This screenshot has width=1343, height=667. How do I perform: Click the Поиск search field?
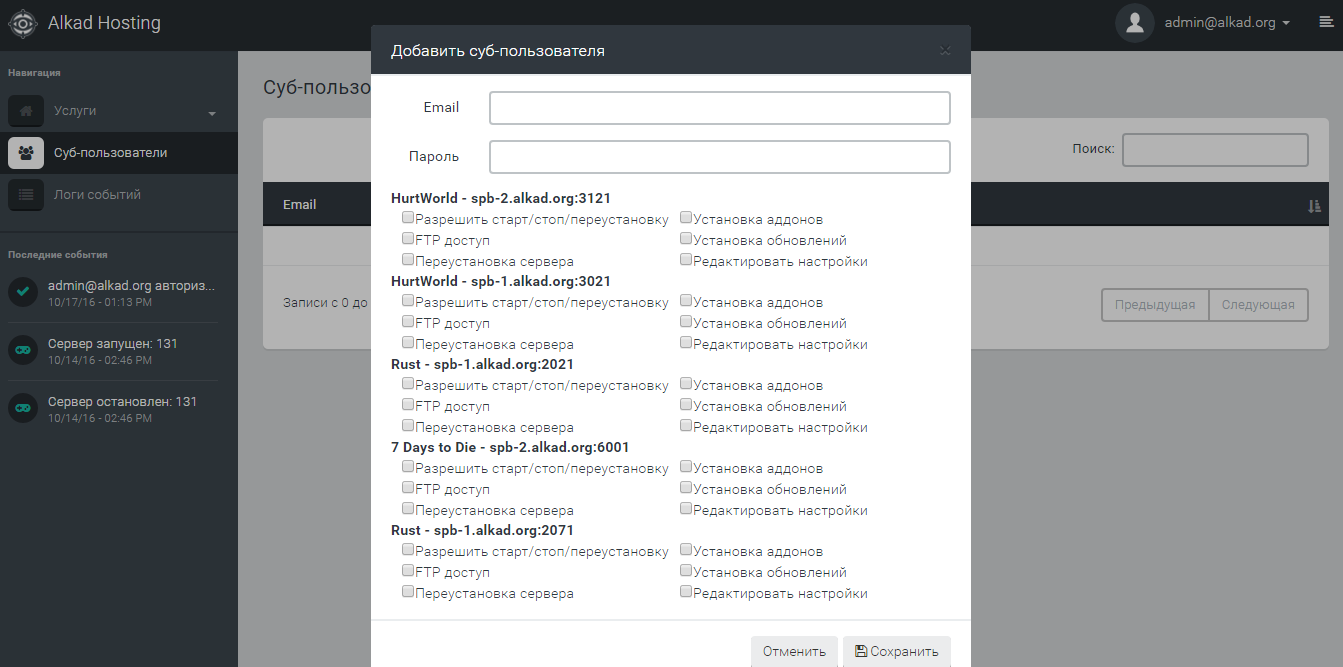tap(1215, 149)
